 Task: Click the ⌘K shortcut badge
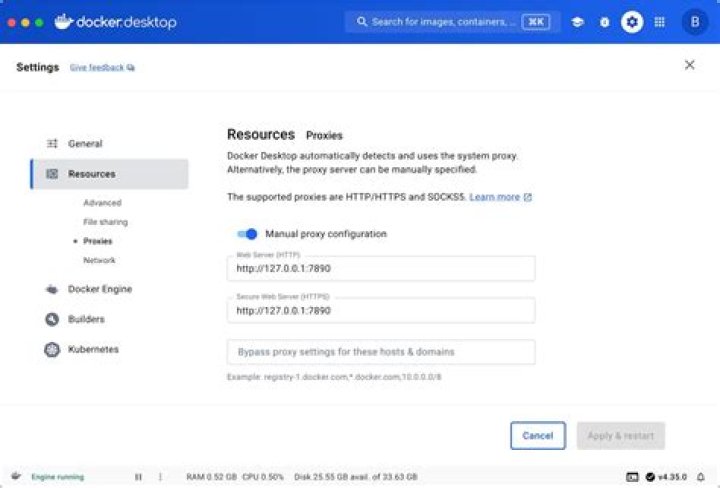[x=536, y=22]
